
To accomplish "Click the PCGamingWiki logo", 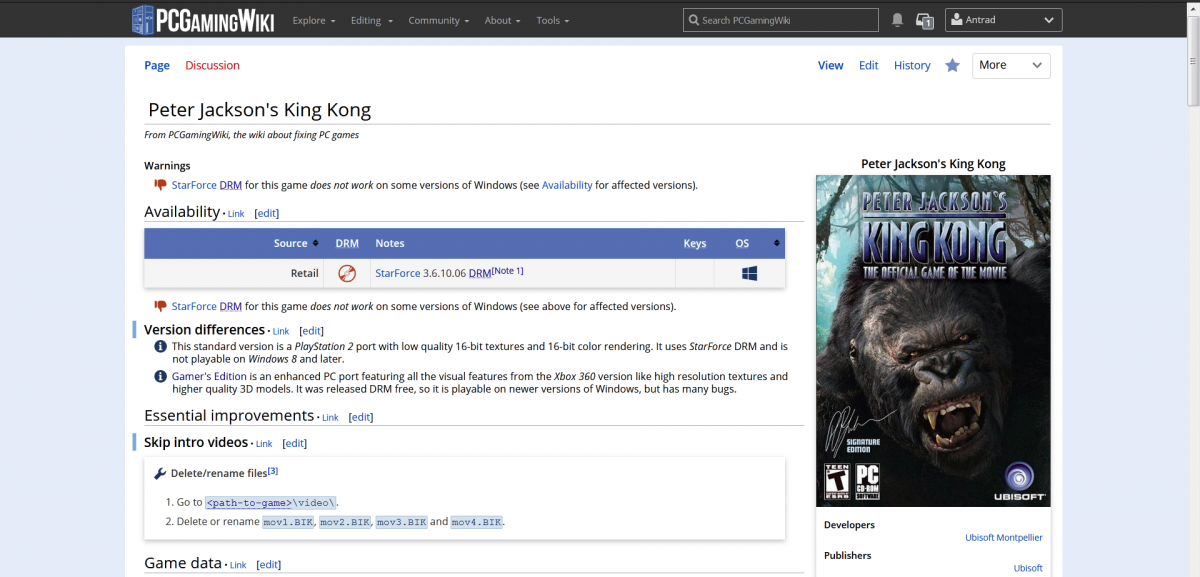I will [x=203, y=20].
